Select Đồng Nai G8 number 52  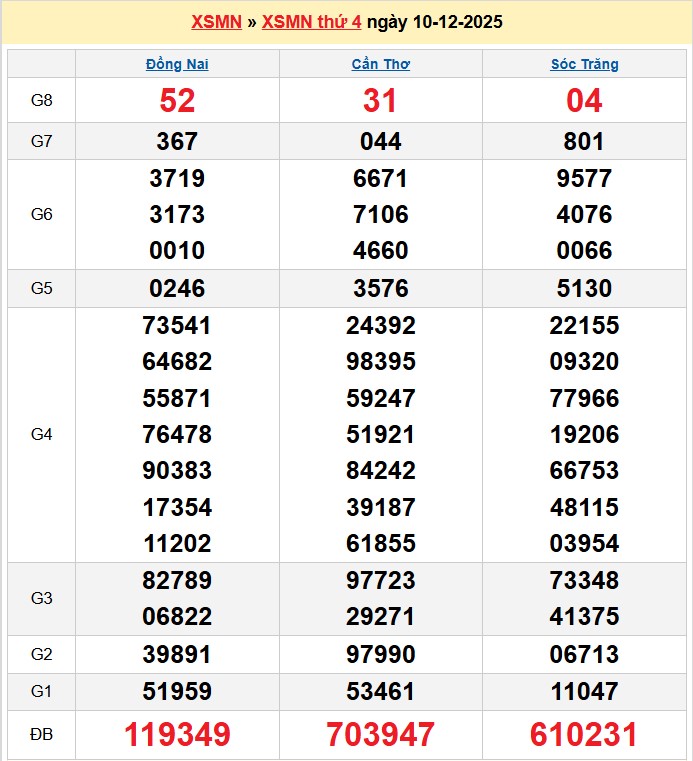(177, 100)
